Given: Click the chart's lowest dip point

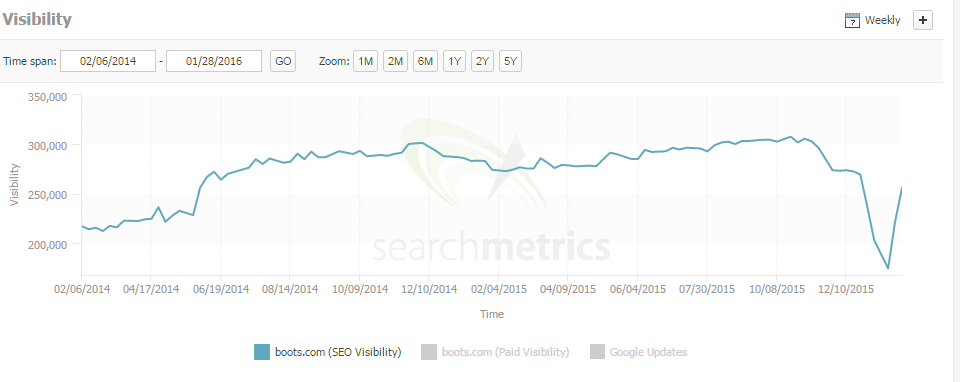Looking at the screenshot, I should tap(888, 268).
